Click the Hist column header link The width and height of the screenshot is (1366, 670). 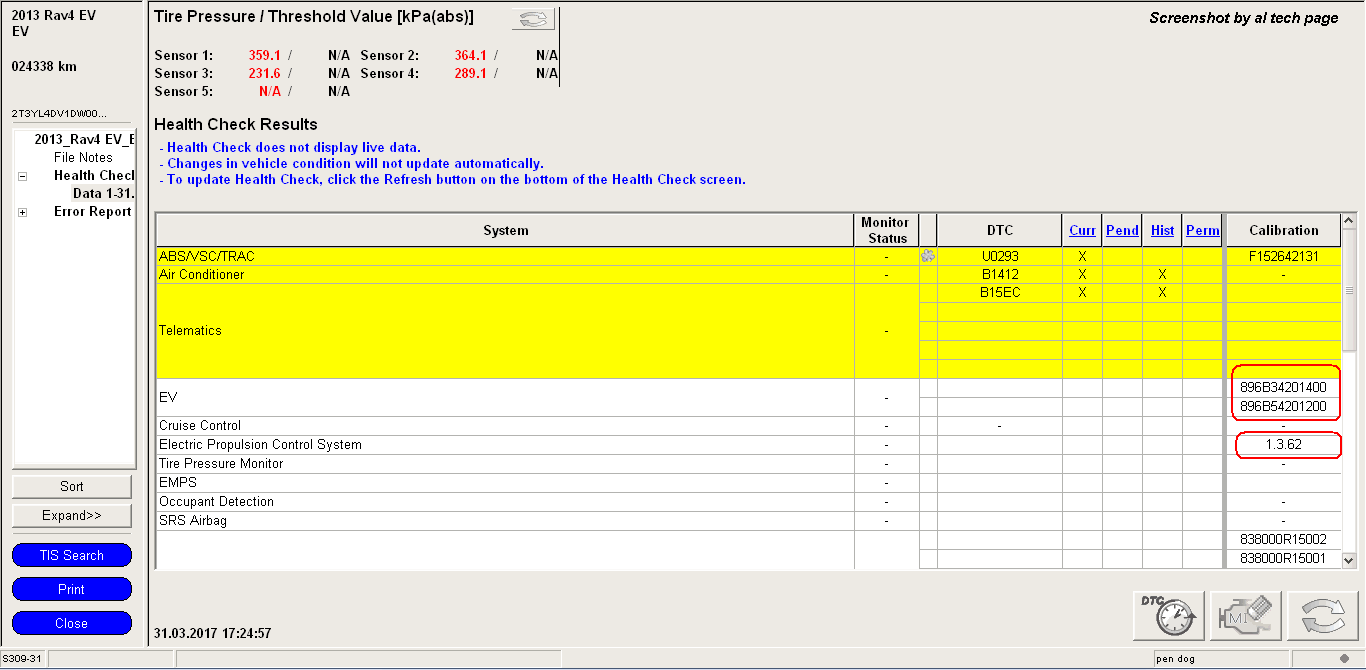click(1162, 230)
